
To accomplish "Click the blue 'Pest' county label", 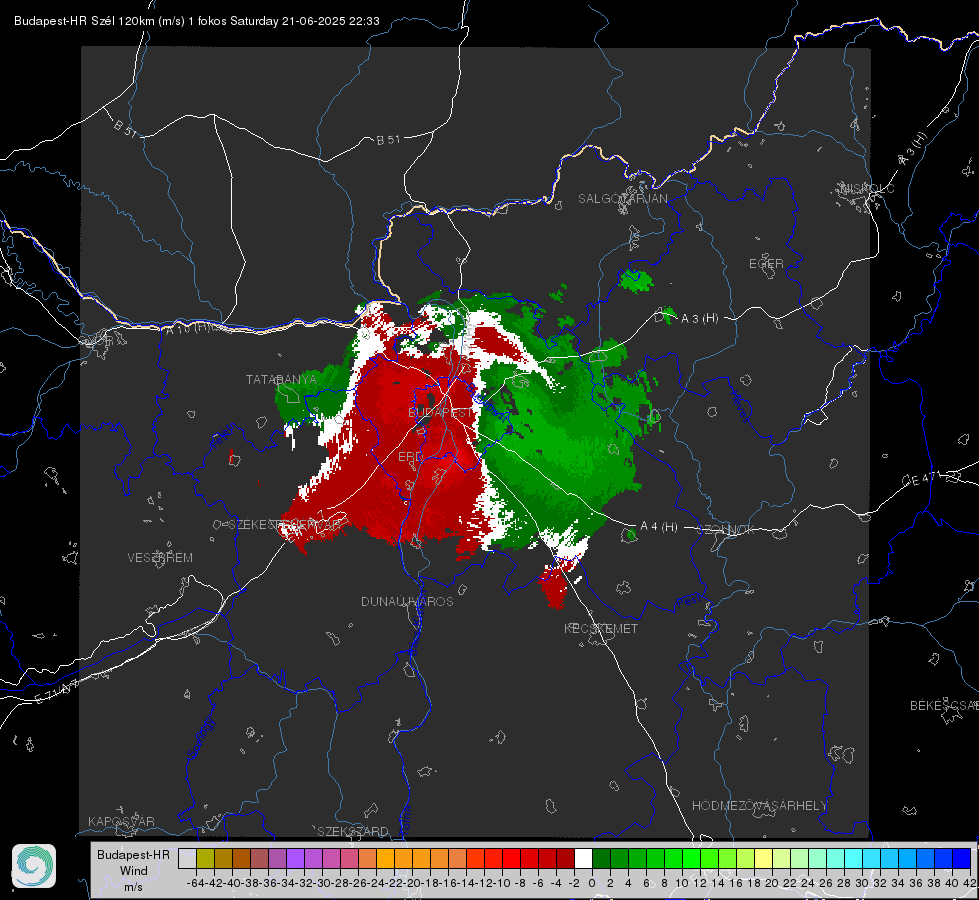I will (x=689, y=602).
